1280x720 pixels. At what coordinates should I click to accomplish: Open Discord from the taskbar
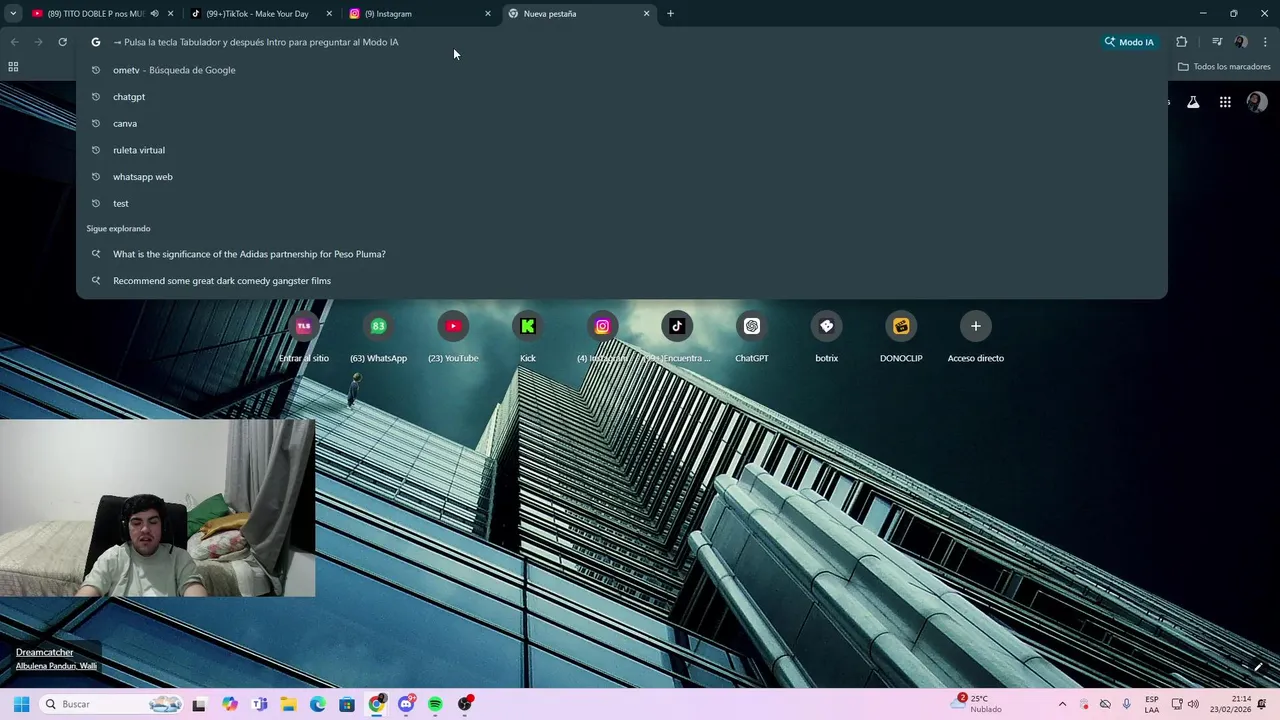pyautogui.click(x=406, y=704)
